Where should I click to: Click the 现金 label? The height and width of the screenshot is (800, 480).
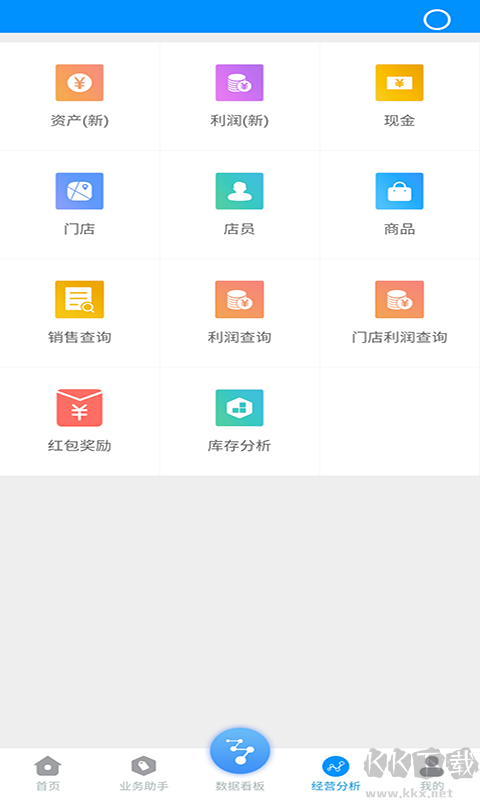coord(399,121)
